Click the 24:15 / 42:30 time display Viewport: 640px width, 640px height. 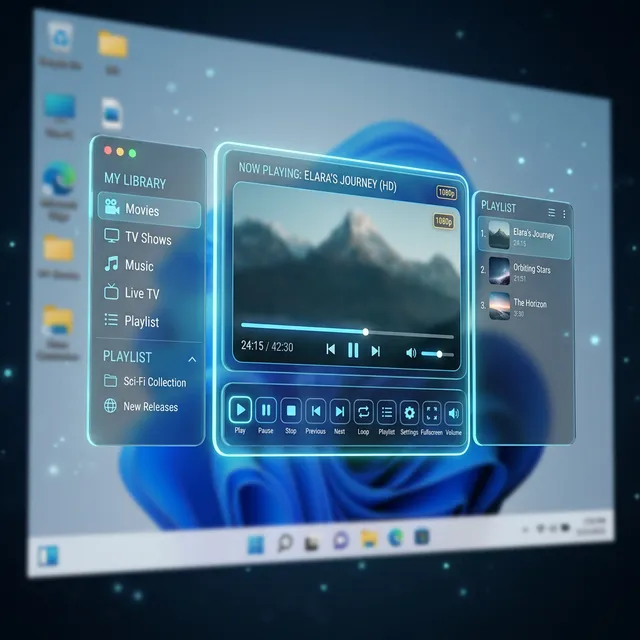(x=267, y=347)
